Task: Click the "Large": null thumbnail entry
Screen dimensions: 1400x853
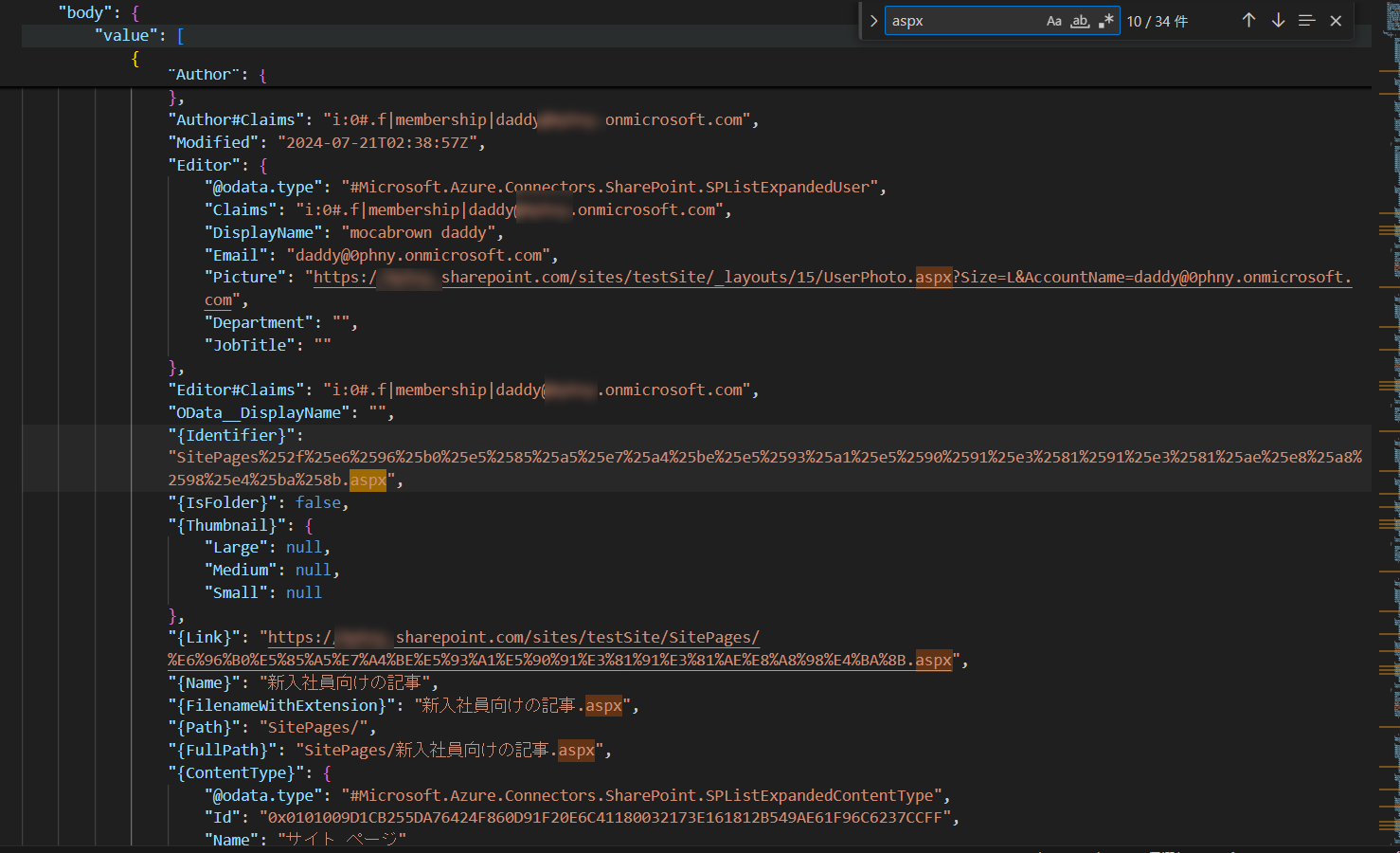Action: click(x=267, y=548)
